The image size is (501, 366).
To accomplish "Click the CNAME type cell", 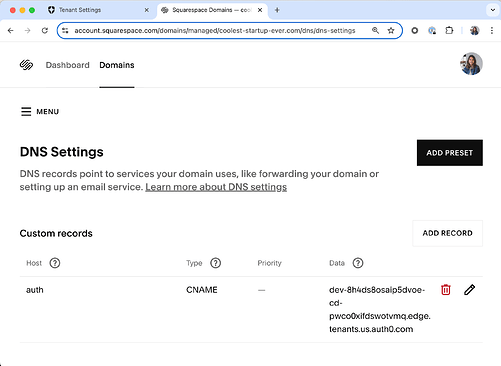I will click(x=202, y=290).
